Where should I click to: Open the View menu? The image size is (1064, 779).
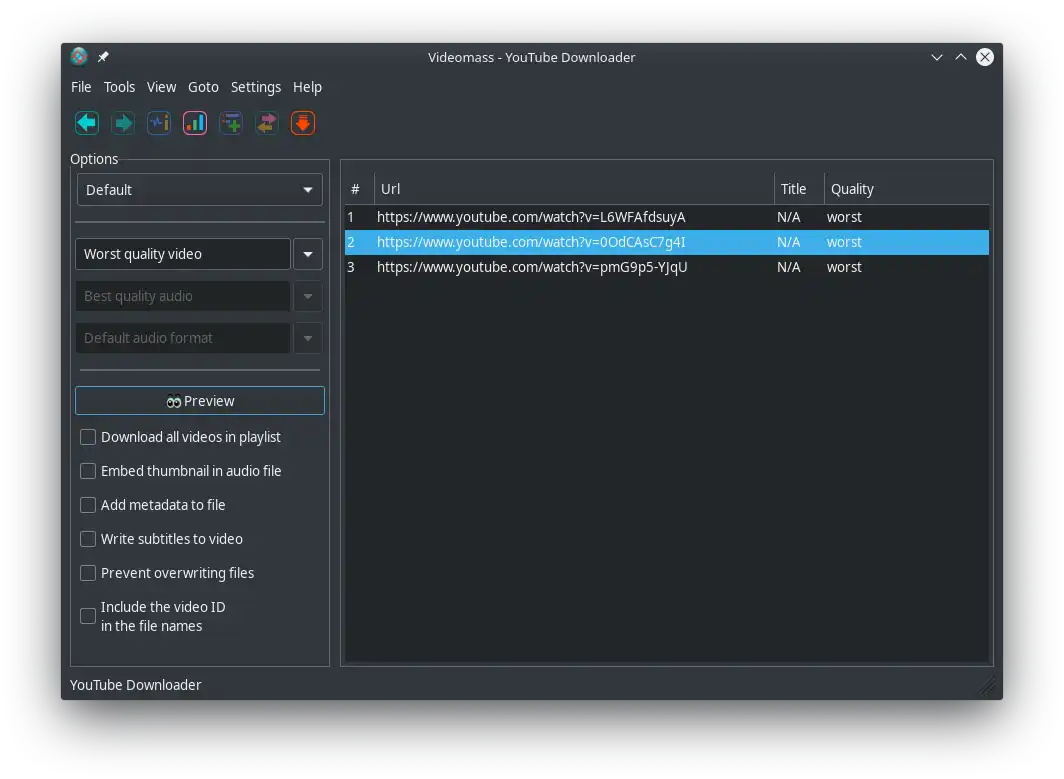(x=162, y=87)
